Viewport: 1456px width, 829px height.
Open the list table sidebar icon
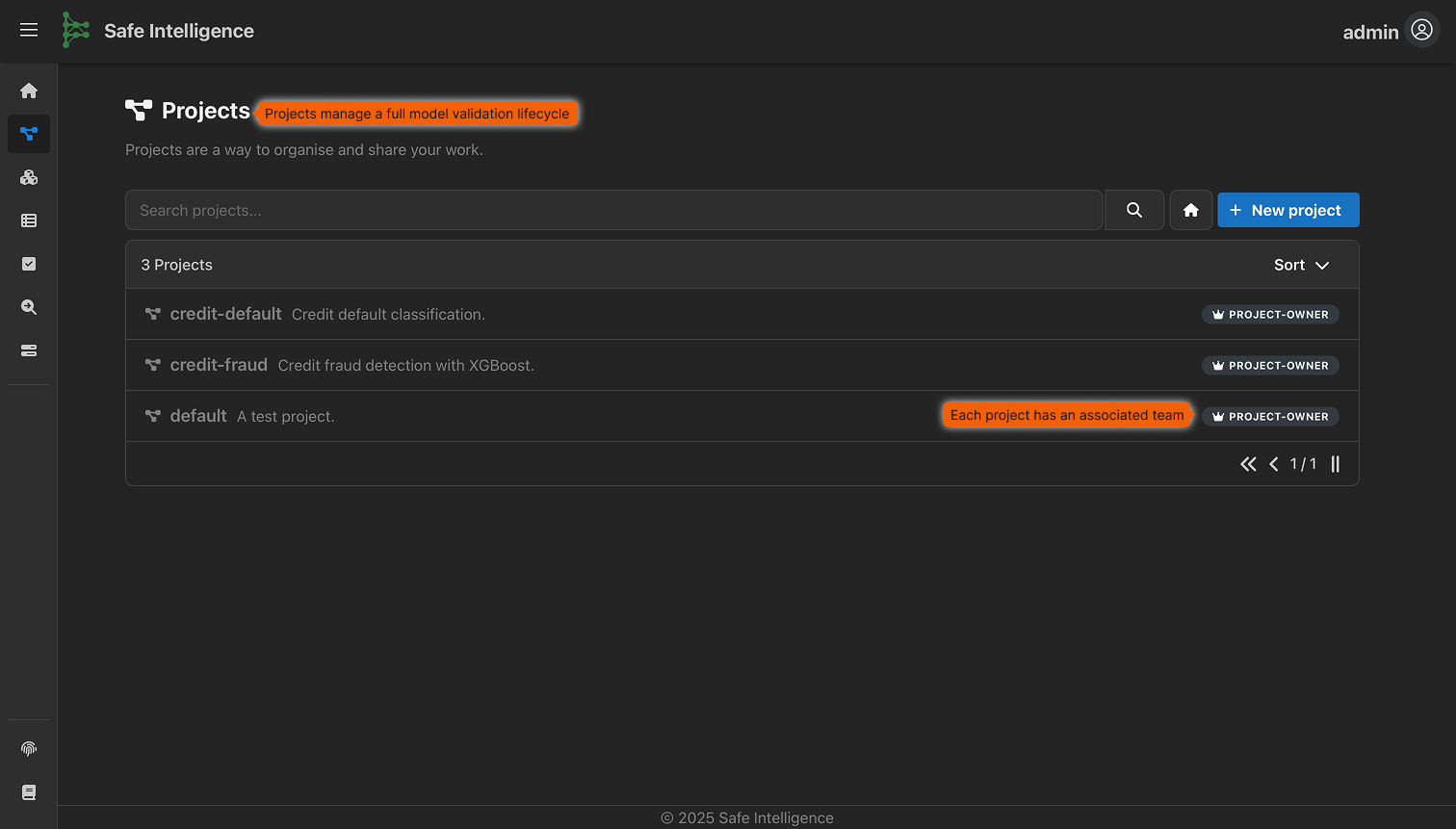[x=29, y=220]
